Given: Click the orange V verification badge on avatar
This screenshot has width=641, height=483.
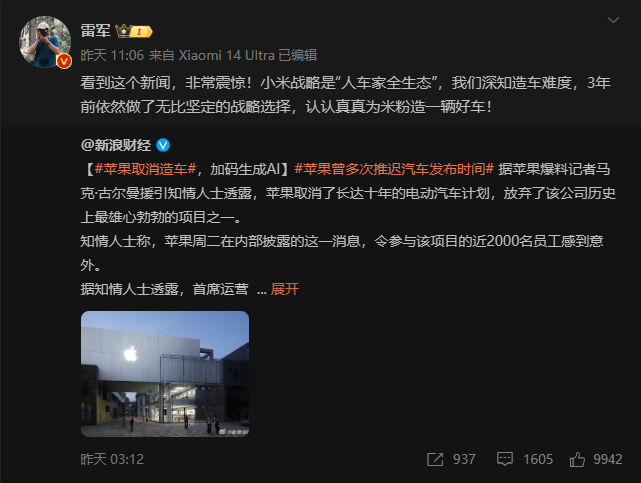Looking at the screenshot, I should [64, 61].
